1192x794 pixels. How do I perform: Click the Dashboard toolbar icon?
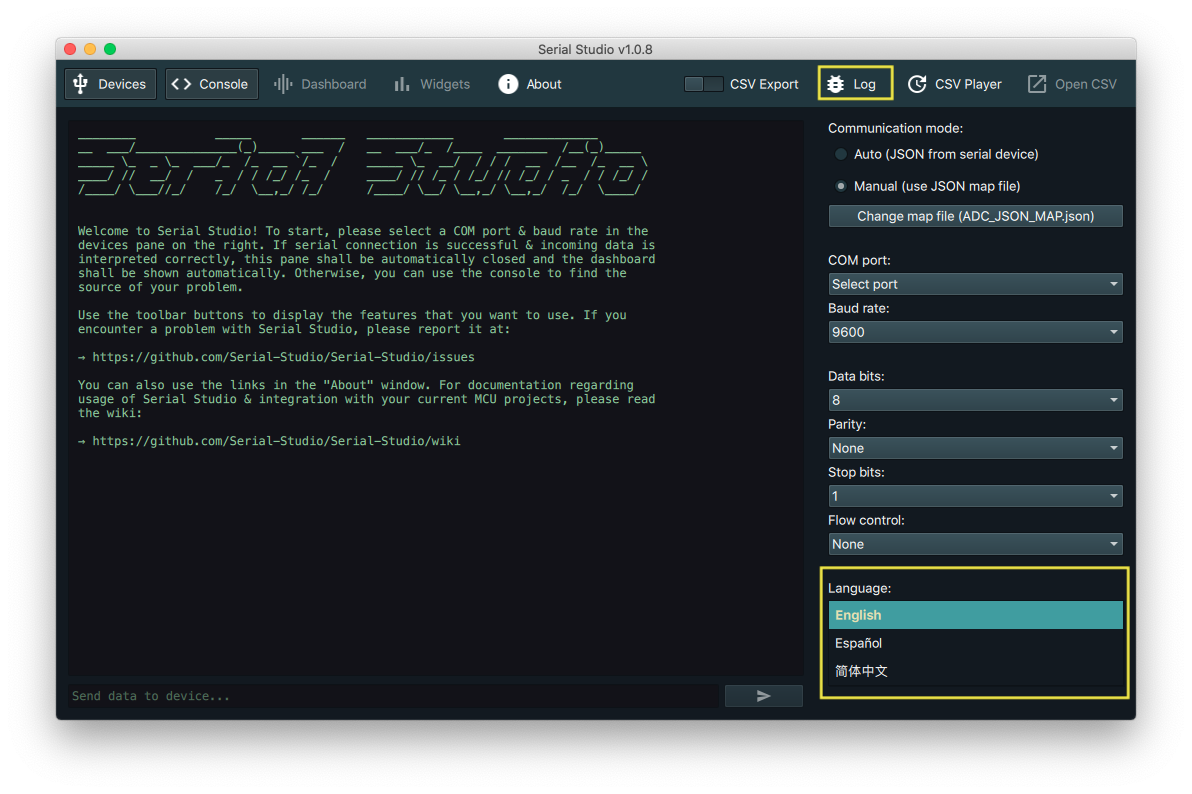(283, 84)
